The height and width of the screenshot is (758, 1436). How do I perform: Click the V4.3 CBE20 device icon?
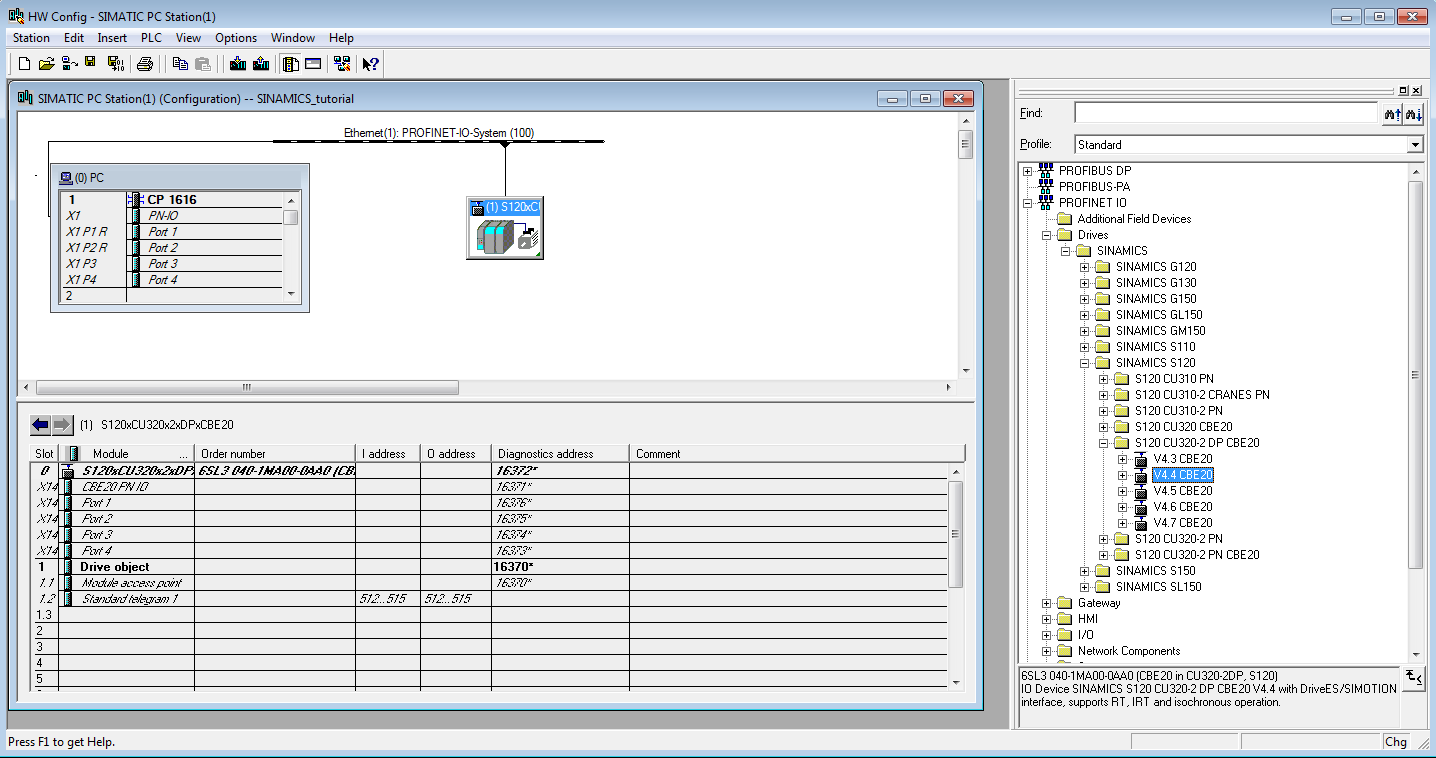pos(1141,459)
